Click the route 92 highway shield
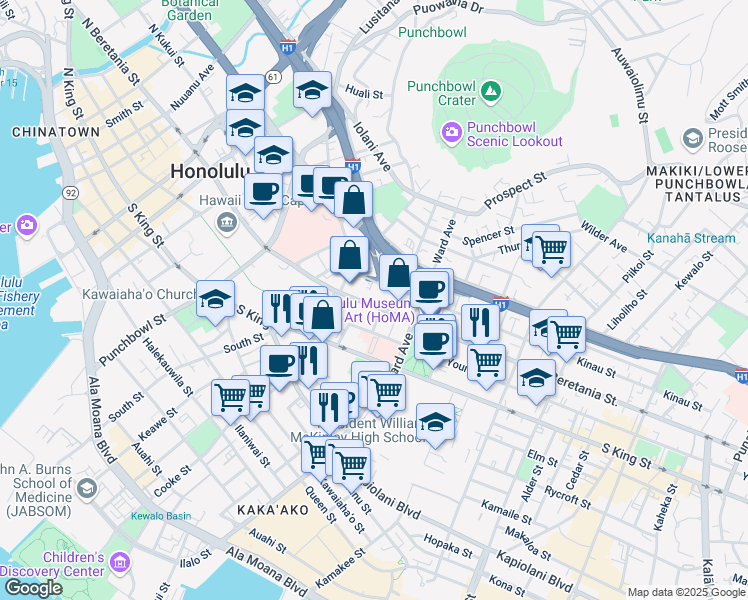Screen dimensions: 748x600 (71, 193)
